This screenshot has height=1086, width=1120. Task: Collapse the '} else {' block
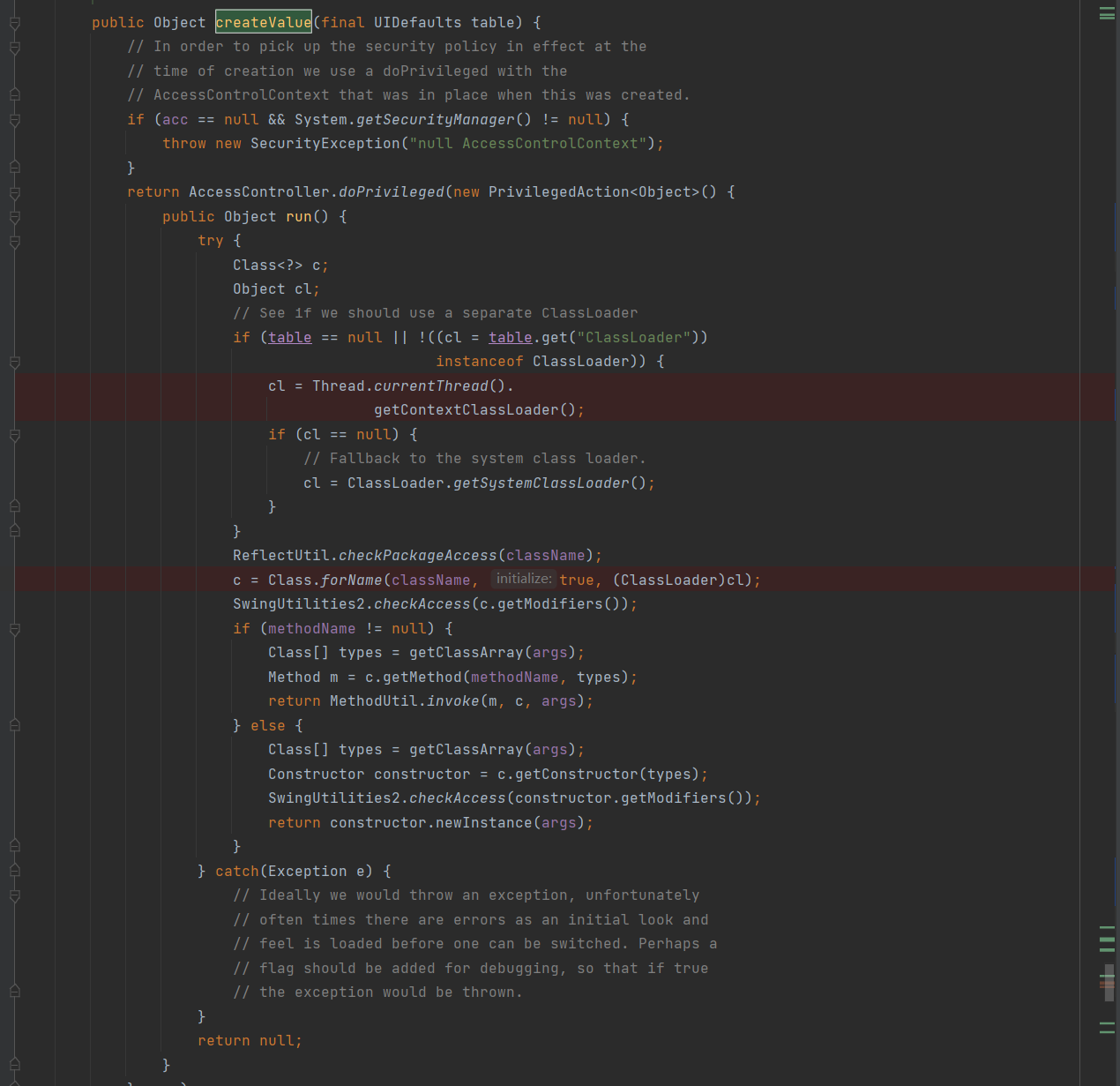(15, 726)
